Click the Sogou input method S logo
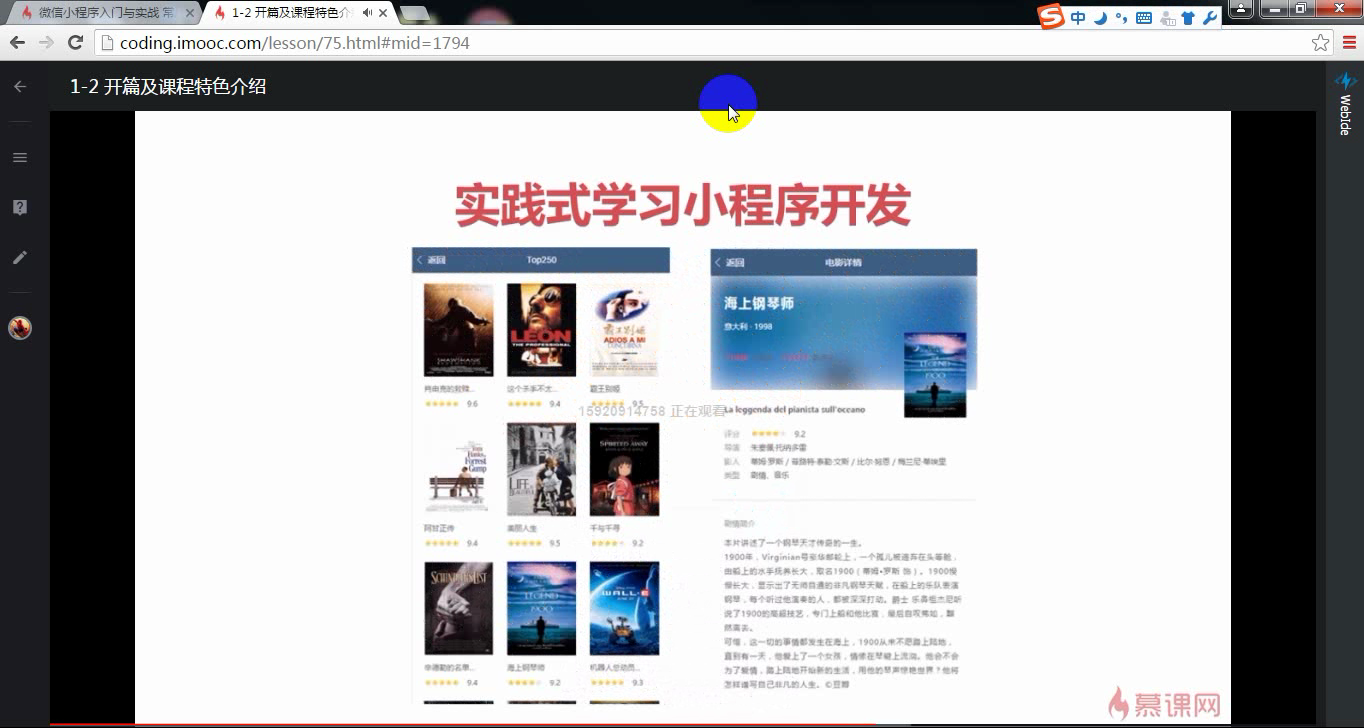The width and height of the screenshot is (1364, 728). point(1050,17)
